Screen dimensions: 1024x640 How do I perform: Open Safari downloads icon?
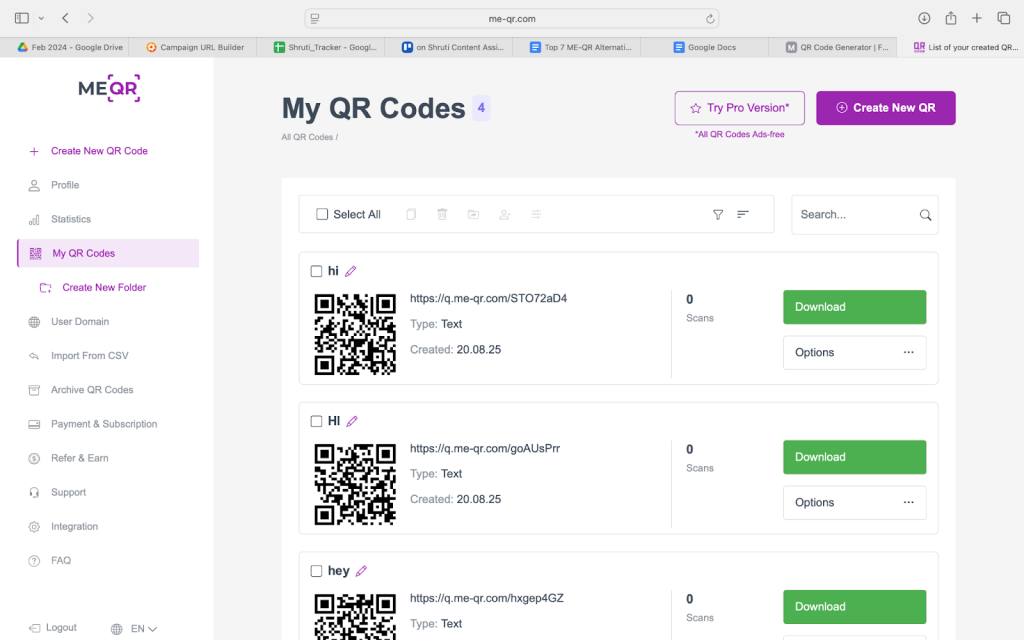pyautogui.click(x=924, y=18)
